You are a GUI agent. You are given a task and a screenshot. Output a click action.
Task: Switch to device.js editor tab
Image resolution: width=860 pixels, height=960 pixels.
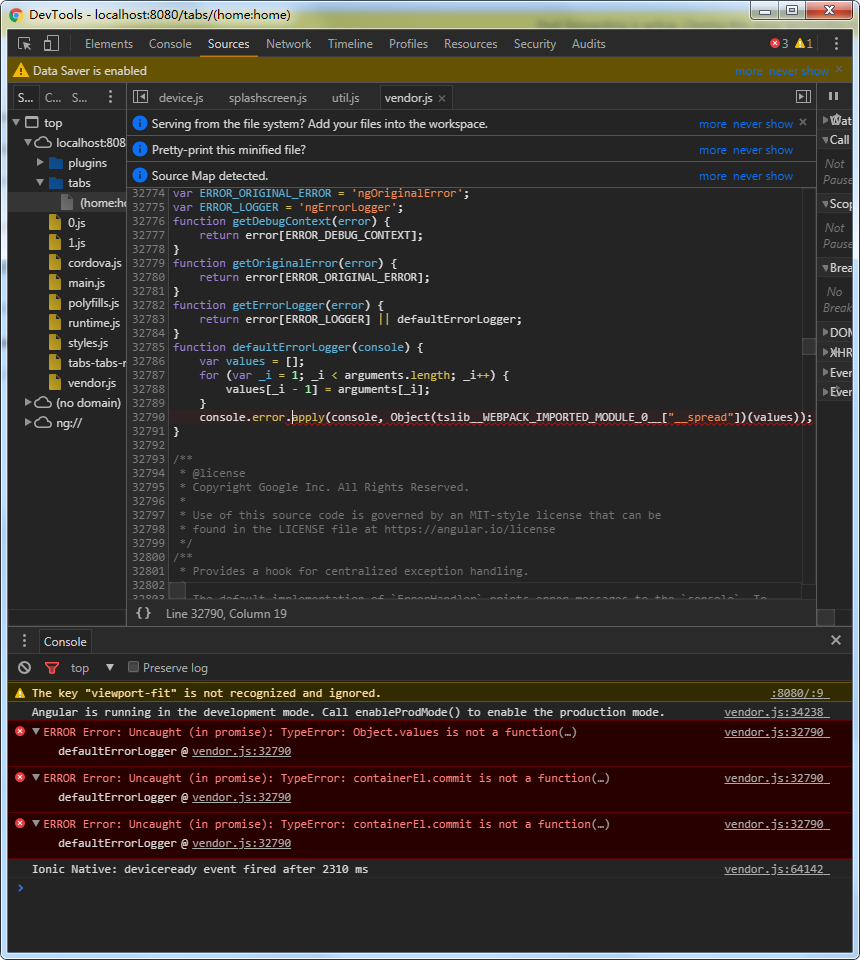click(181, 98)
